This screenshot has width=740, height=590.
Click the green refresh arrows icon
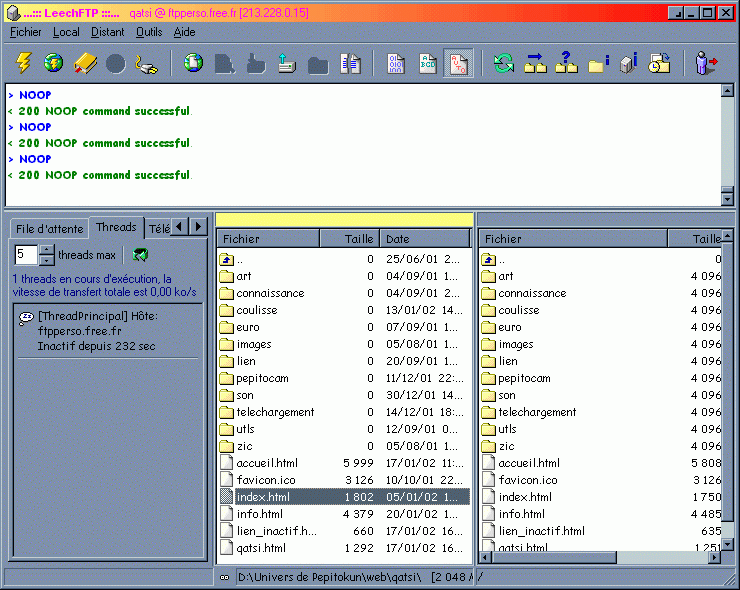tap(504, 63)
